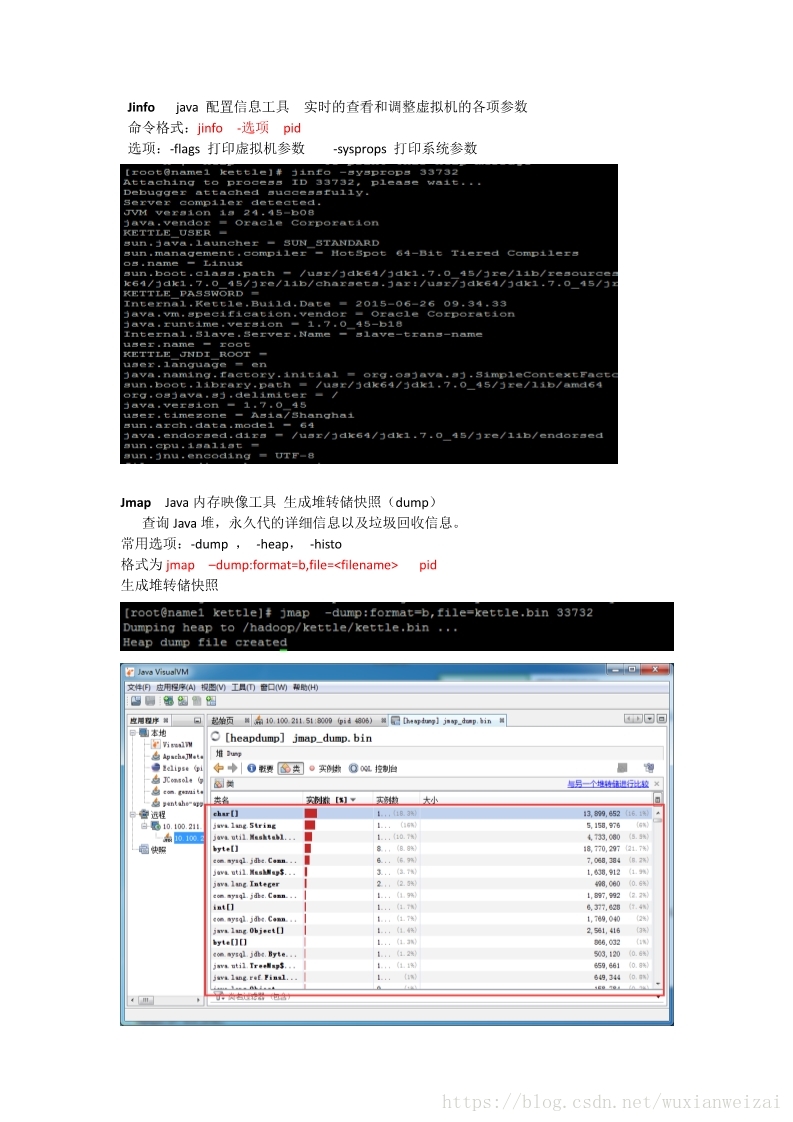Viewport: 793px width, 1122px height.
Task: Collapse the 本地 tree node
Action: (132, 733)
